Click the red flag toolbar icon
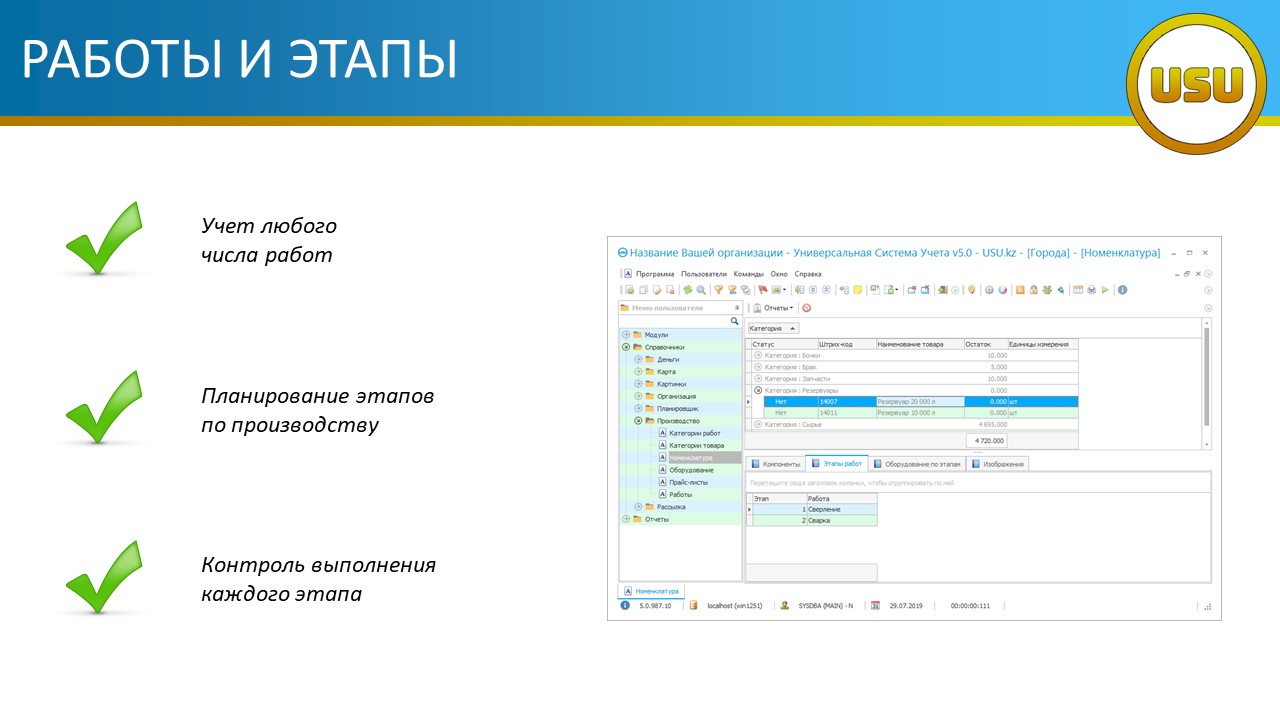This screenshot has width=1280, height=720. tap(762, 290)
